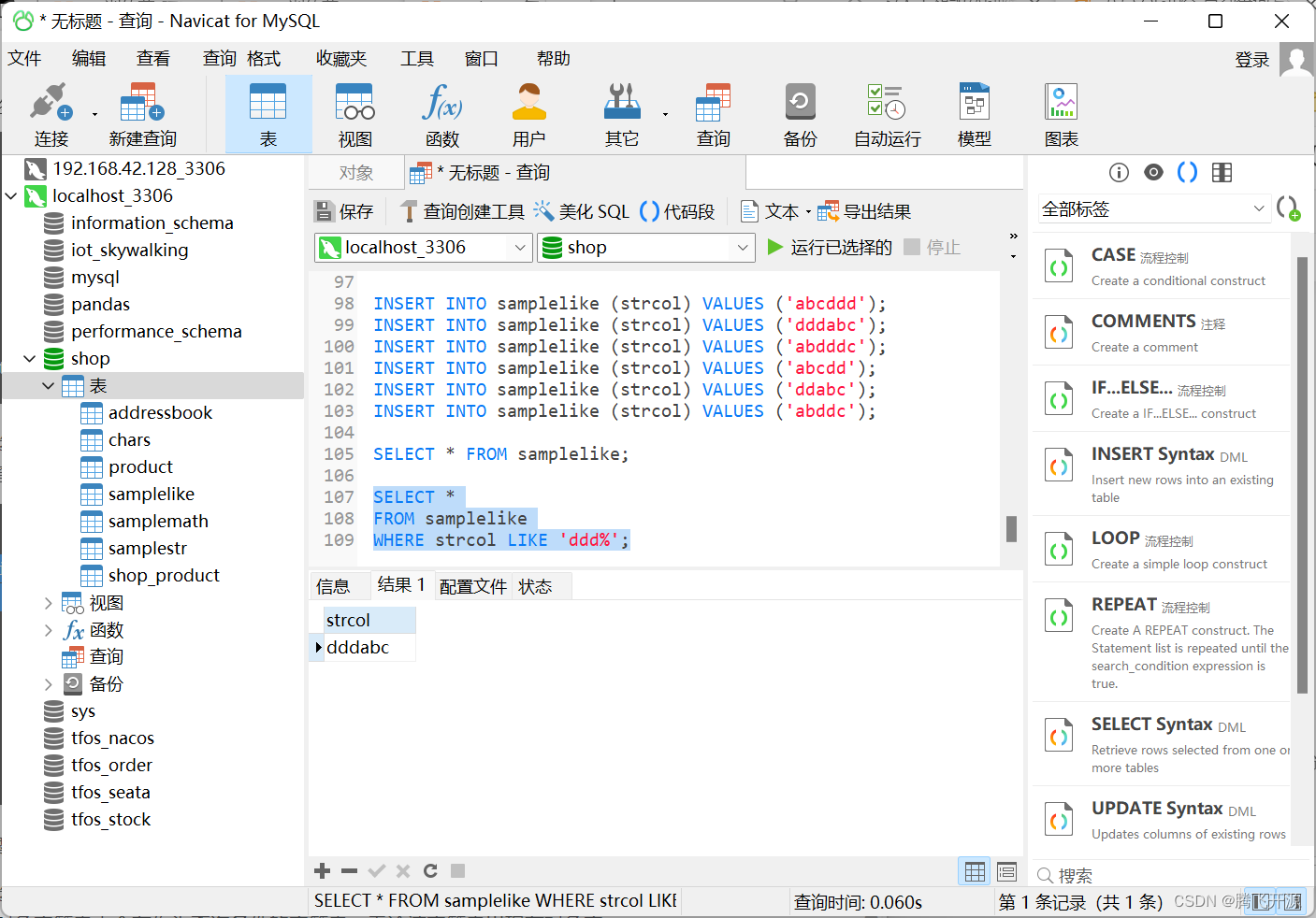Click the eye preview icon in right panel
Image resolution: width=1316 pixels, height=918 pixels.
tap(1154, 172)
